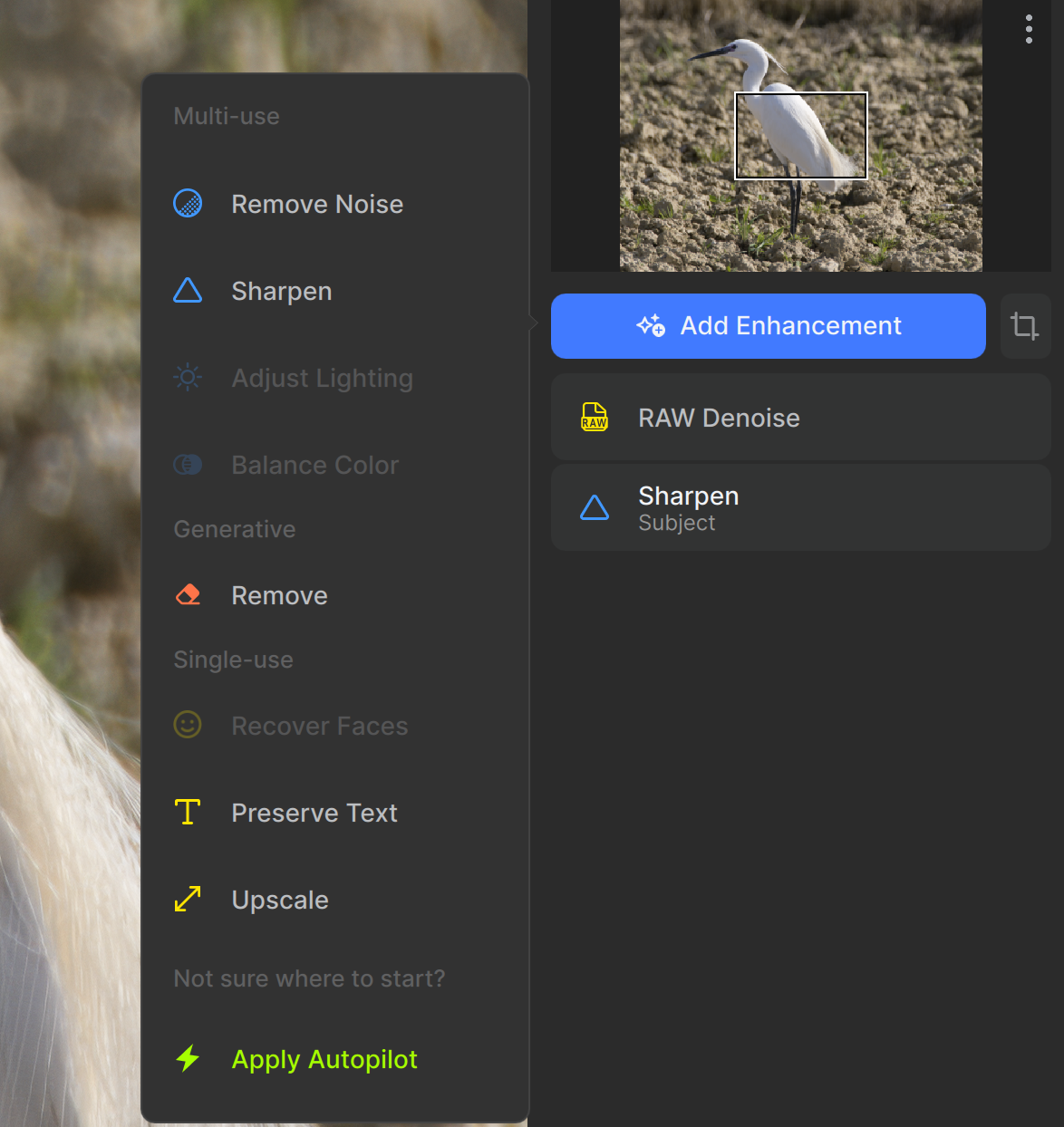Open the Sharpen Subject enhancement
This screenshot has height=1127, width=1064.
tap(801, 507)
